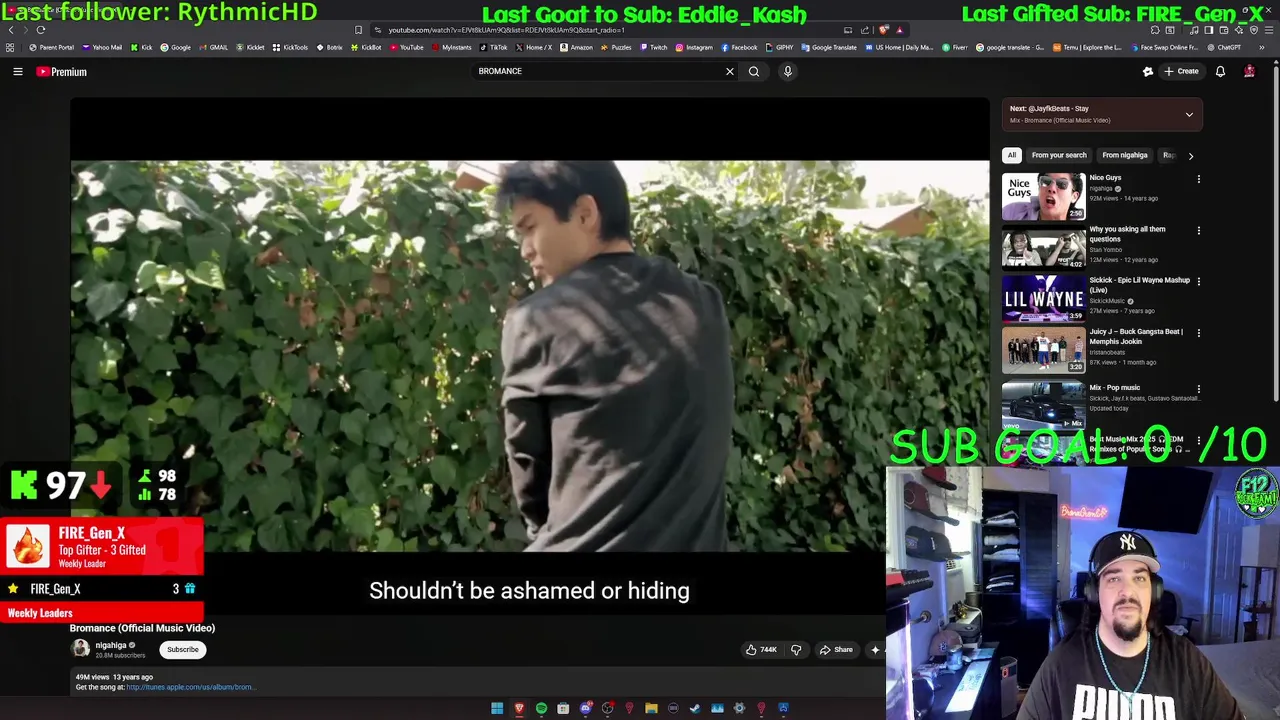Click the Bromance video player
The width and height of the screenshot is (1280, 720).
coord(530,355)
